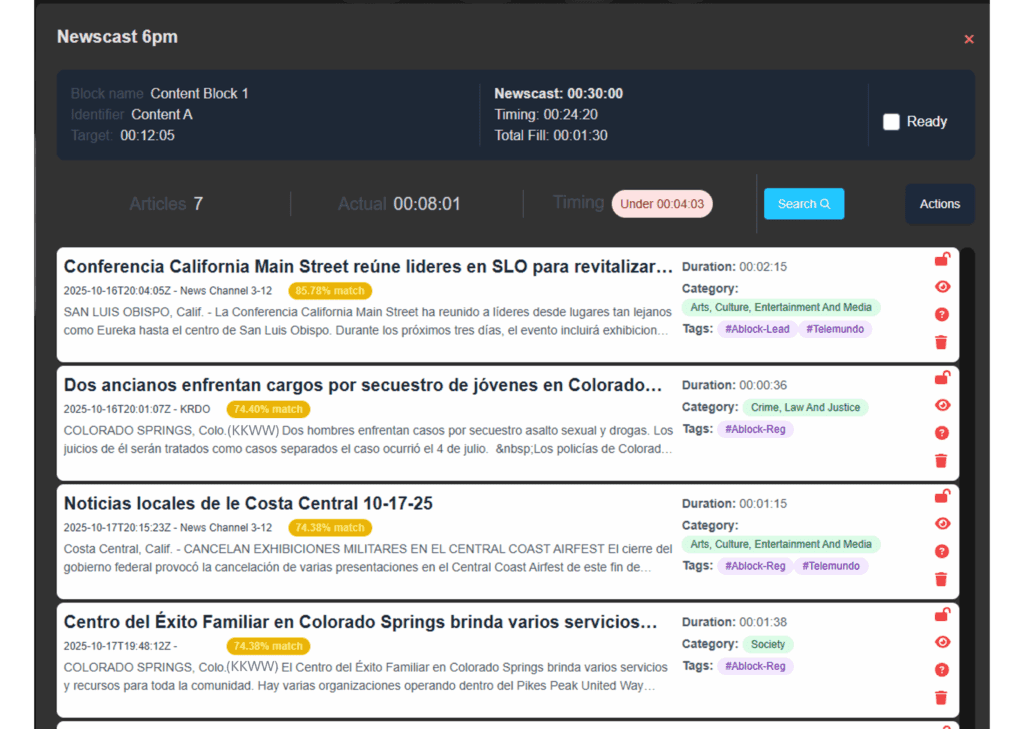
Task: Open the Actions menu
Action: tap(939, 204)
